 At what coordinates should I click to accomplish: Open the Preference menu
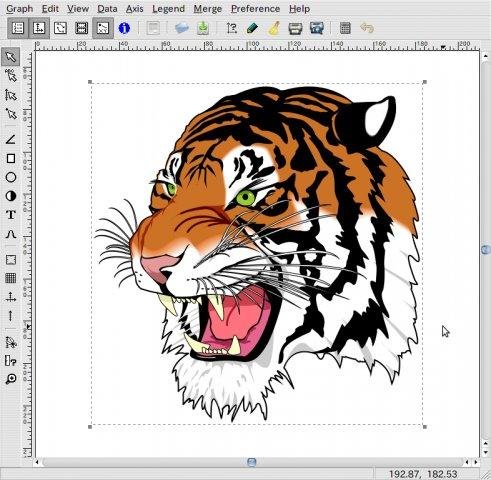pyautogui.click(x=255, y=9)
